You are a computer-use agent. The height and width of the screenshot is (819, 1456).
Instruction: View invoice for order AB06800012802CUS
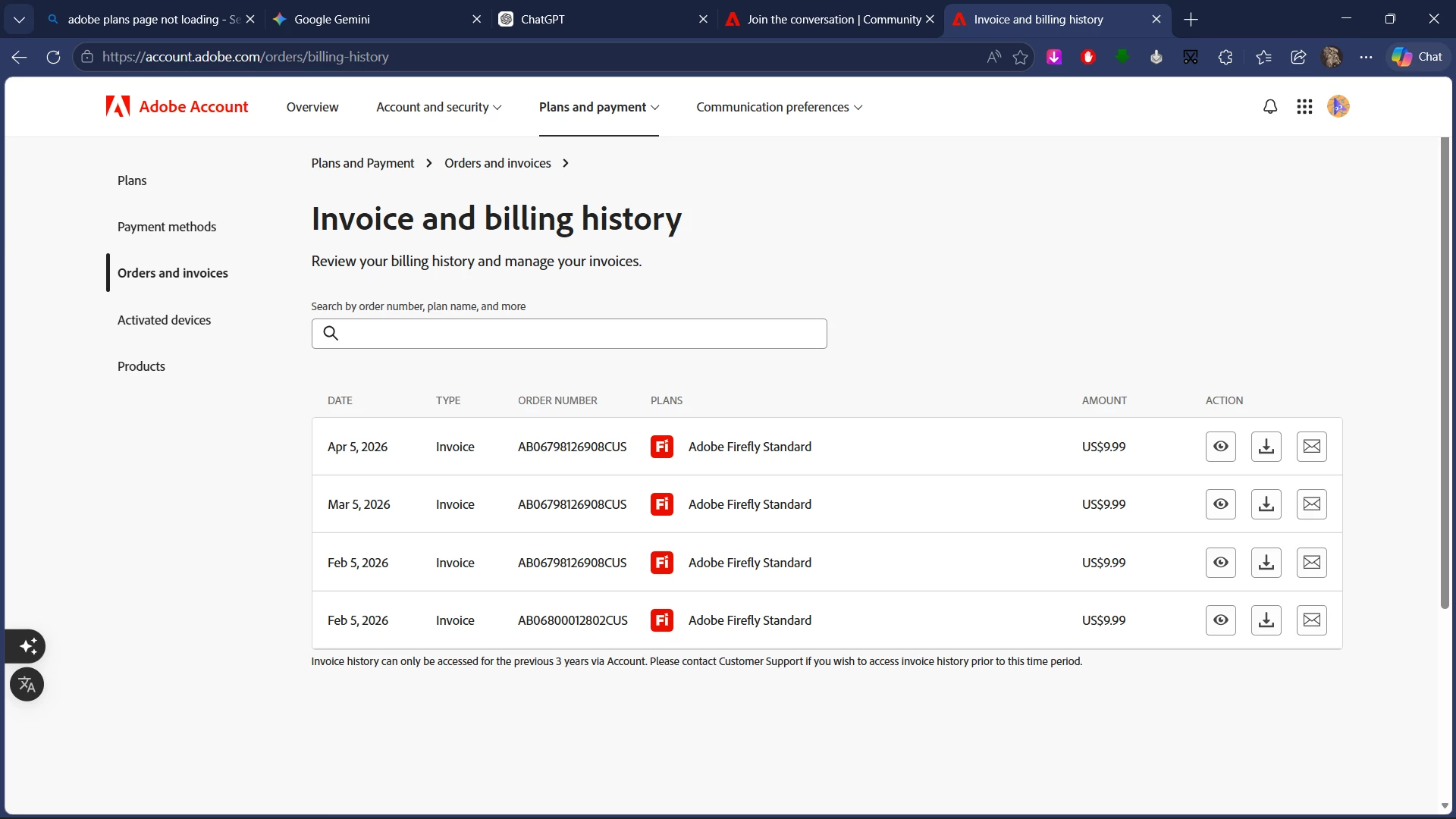[1220, 620]
